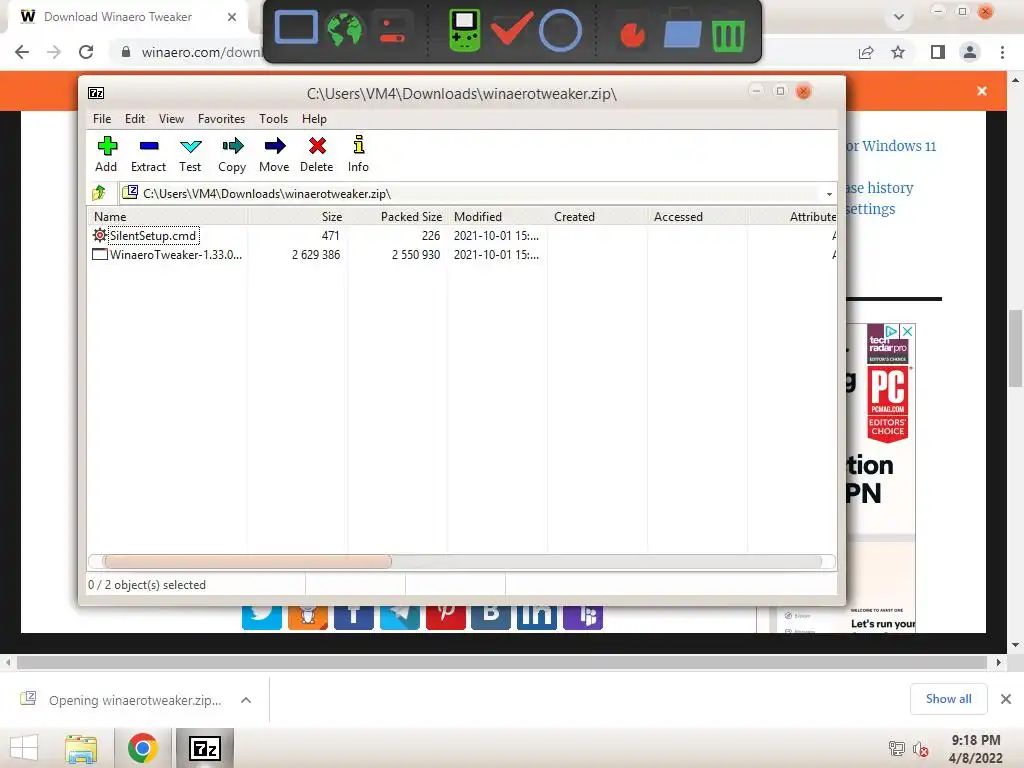1024x768 pixels.
Task: Choose the Move tool in 7-Zip
Action: (274, 154)
